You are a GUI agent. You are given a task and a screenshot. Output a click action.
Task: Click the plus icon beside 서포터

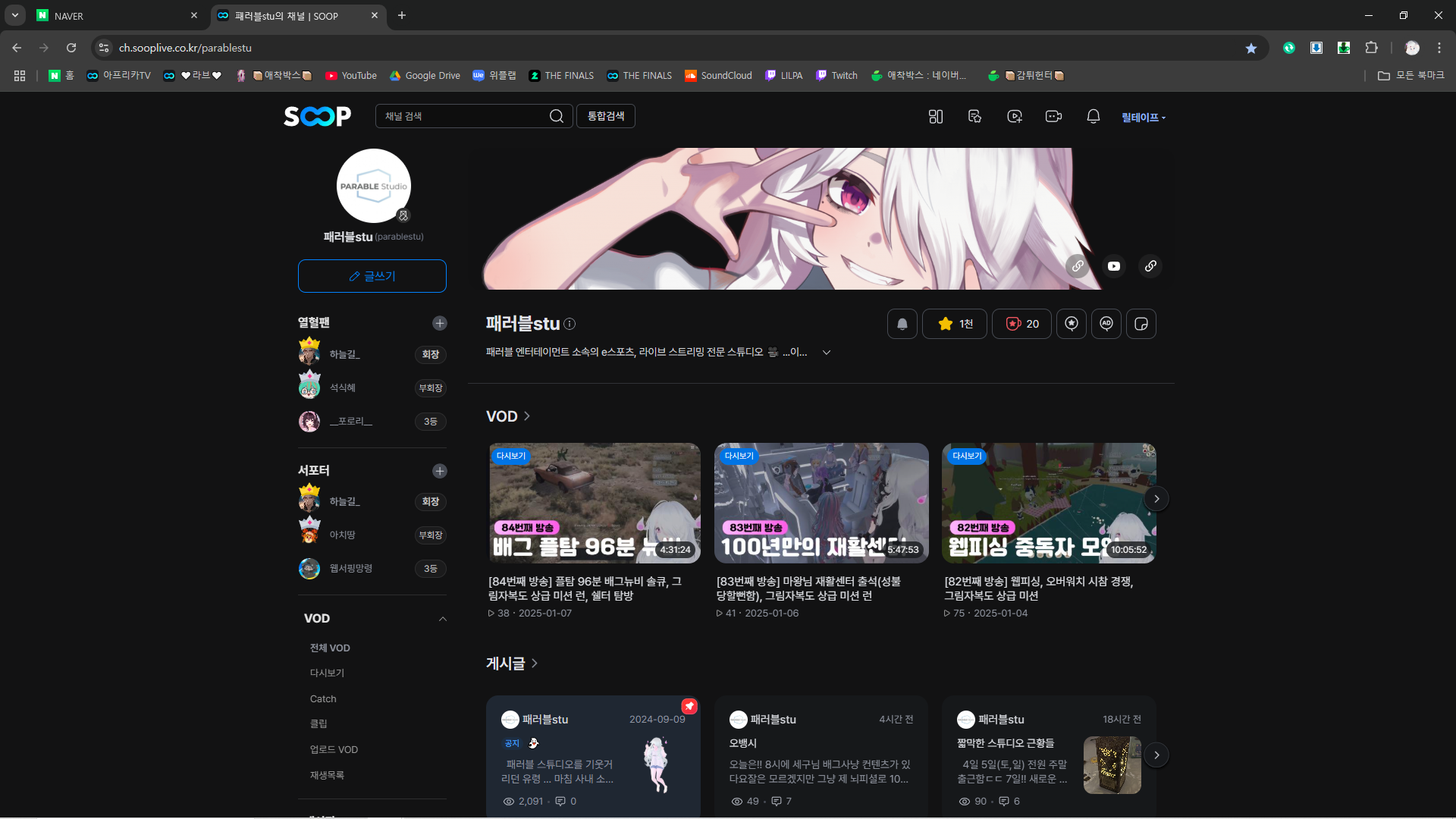point(440,471)
